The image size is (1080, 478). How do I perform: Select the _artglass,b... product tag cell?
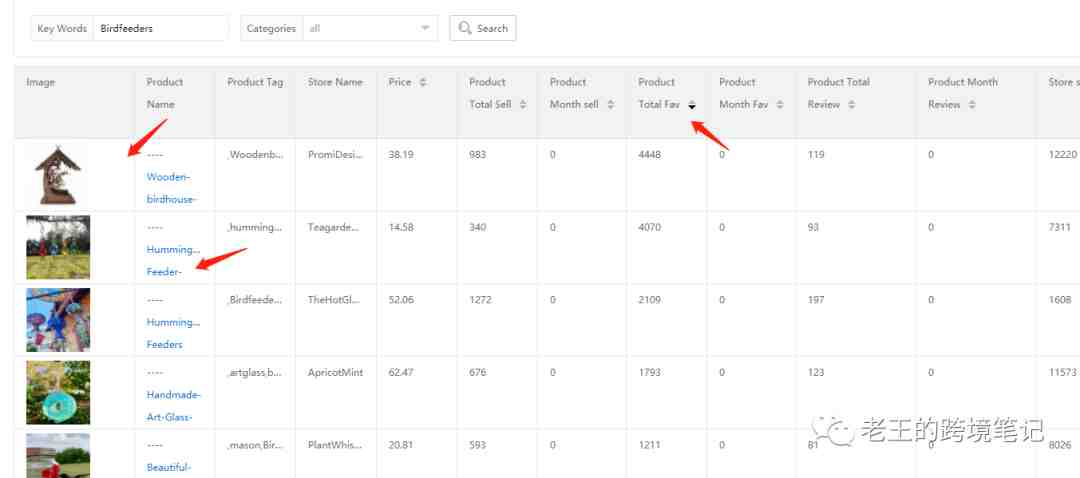255,373
